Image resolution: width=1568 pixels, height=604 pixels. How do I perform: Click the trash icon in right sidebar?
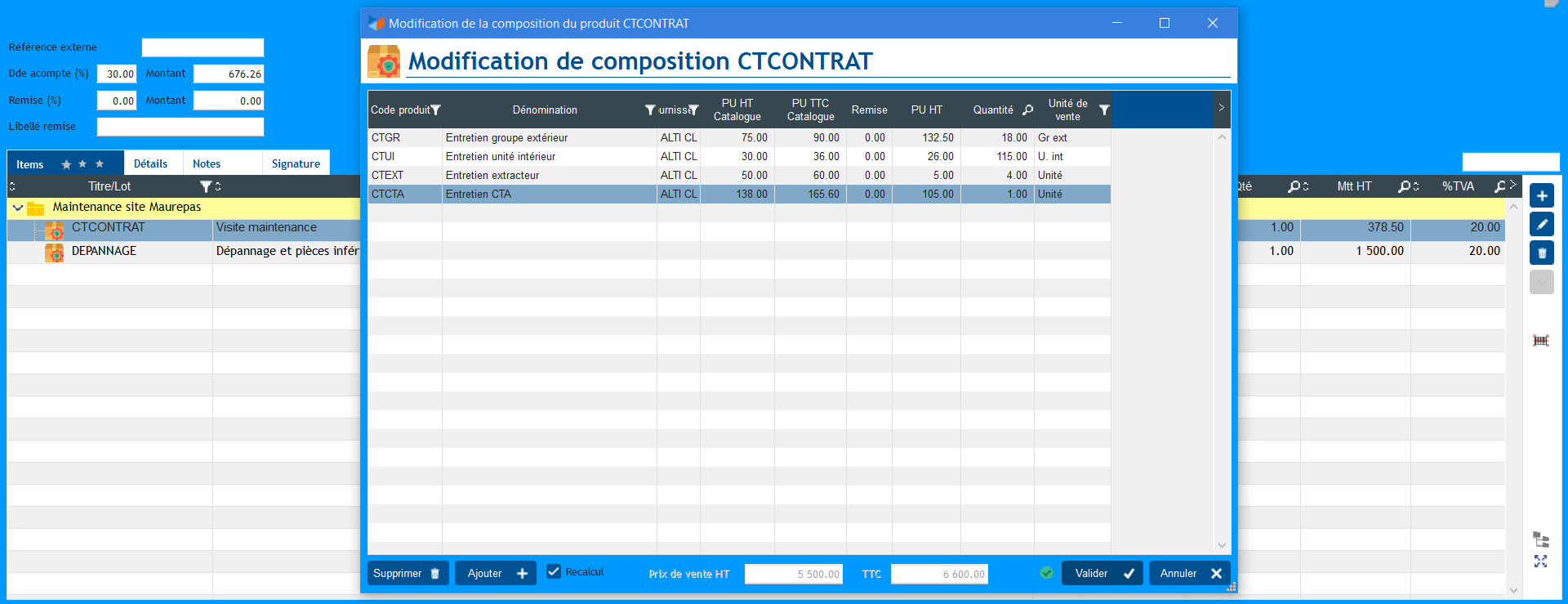pos(1541,253)
